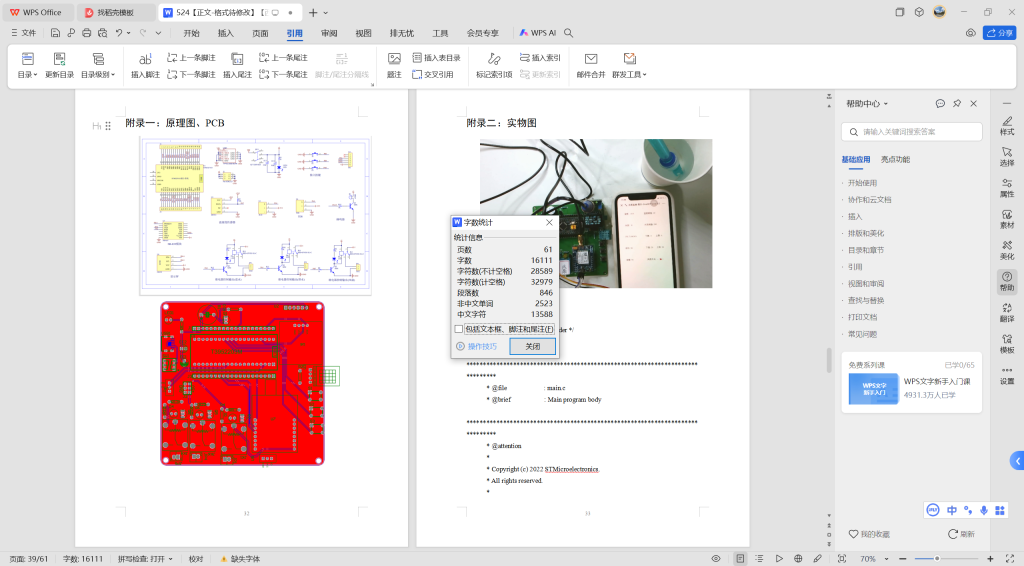
Task: Open WPS AI button
Action: pyautogui.click(x=537, y=33)
